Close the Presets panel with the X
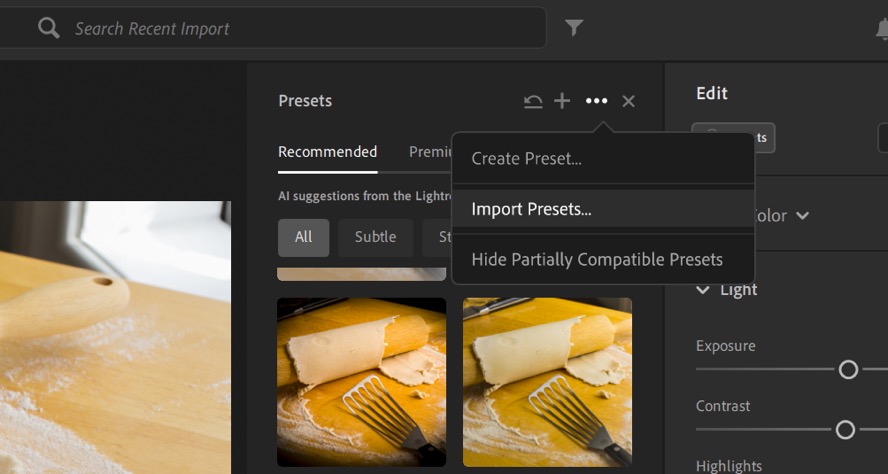Image resolution: width=888 pixels, height=474 pixels. (628, 101)
